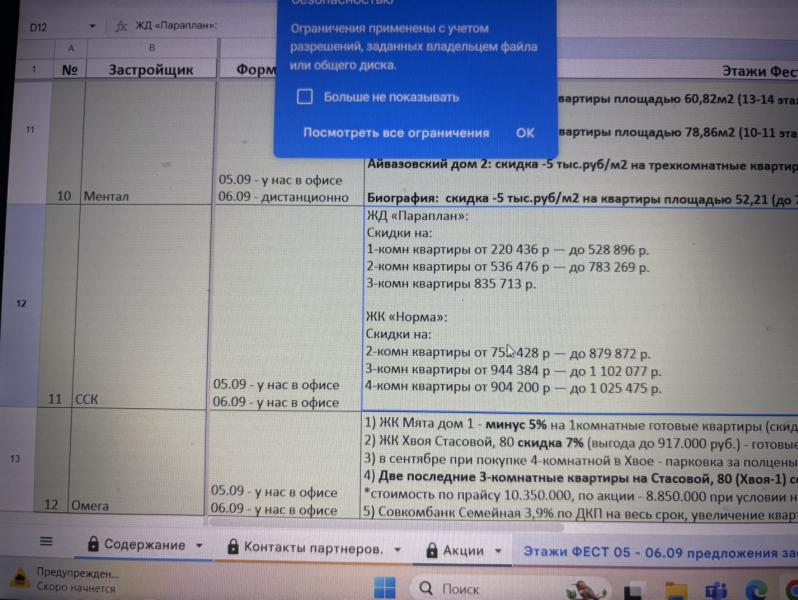798x600 pixels.
Task: Click the ЖК Мята дом 1 offers cell
Action: [x=579, y=466]
